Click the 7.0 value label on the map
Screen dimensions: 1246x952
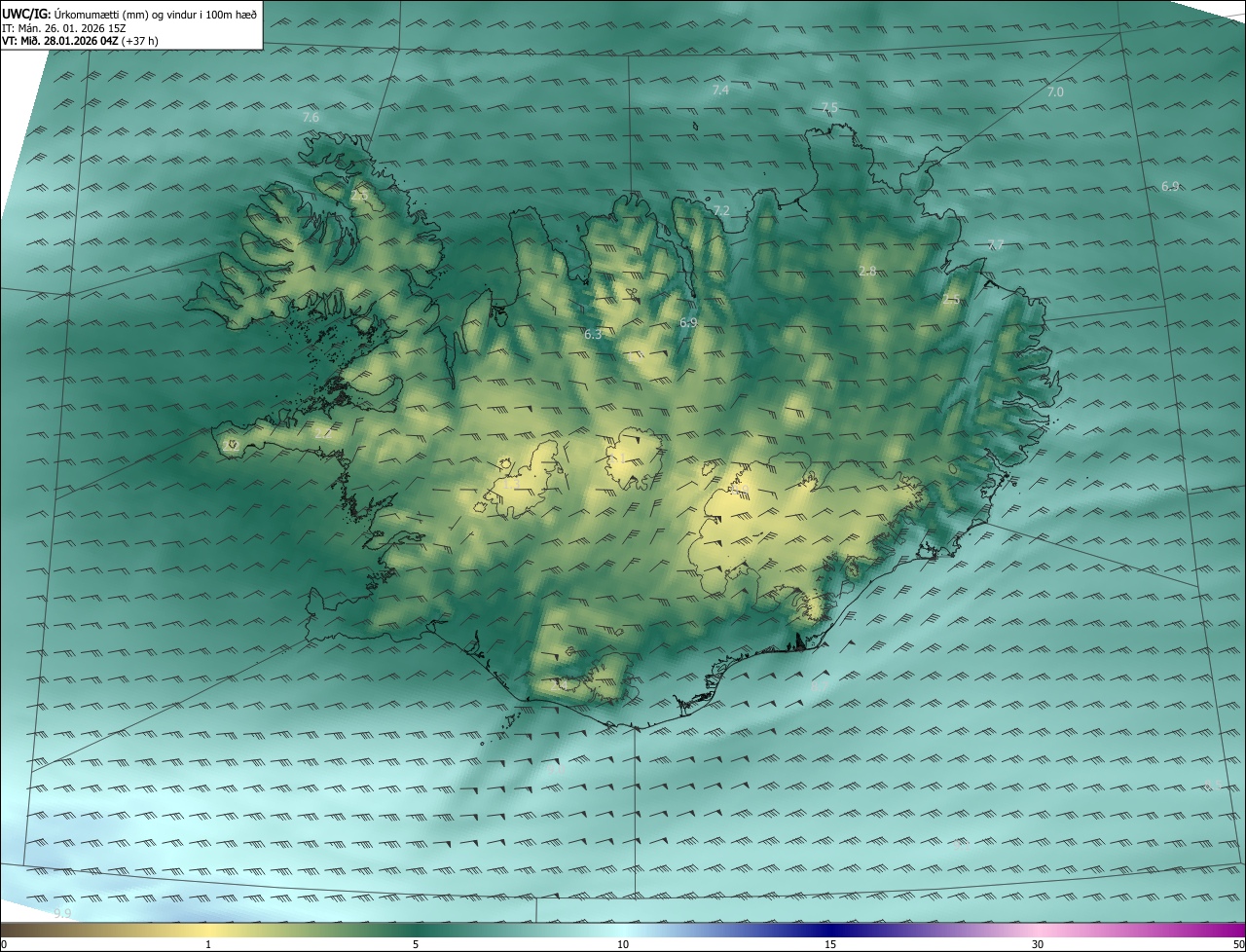pyautogui.click(x=1055, y=92)
